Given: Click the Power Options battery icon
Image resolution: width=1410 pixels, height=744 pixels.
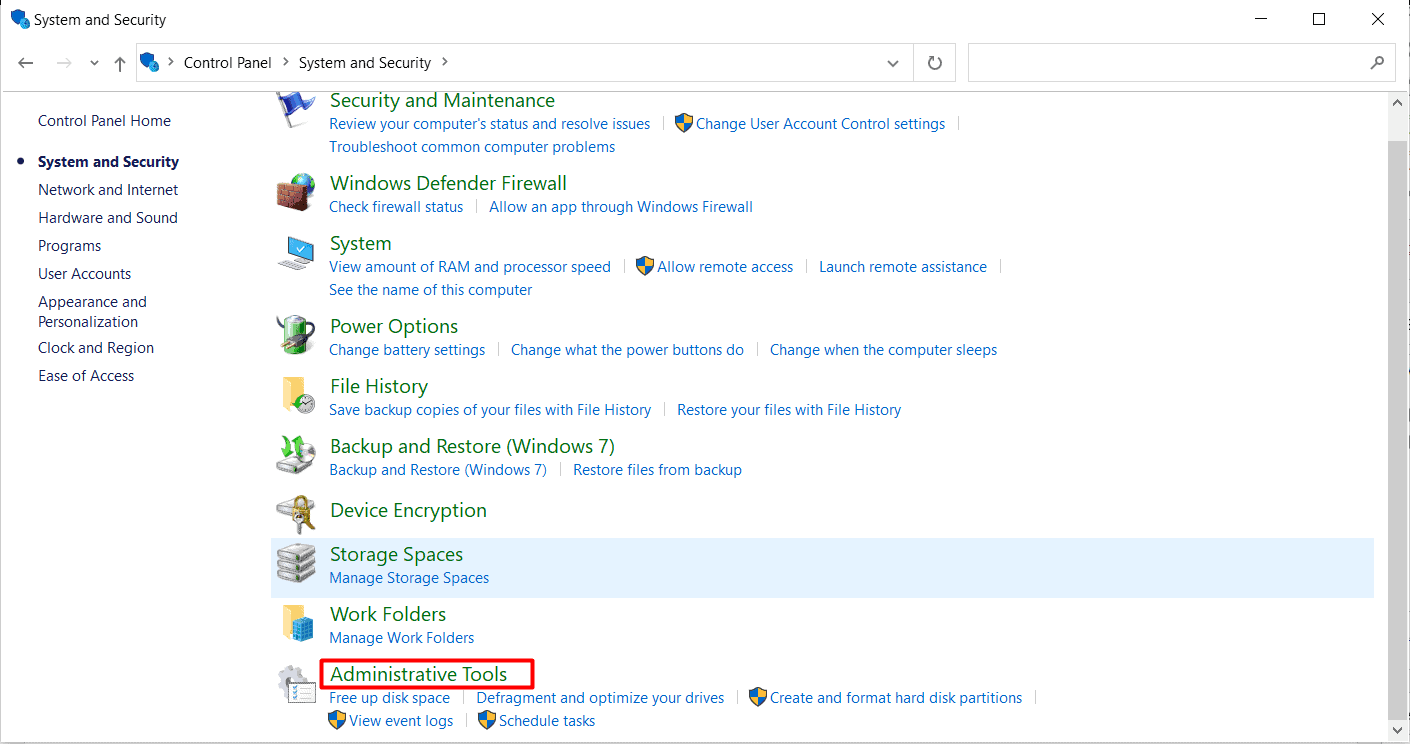Looking at the screenshot, I should (x=295, y=335).
